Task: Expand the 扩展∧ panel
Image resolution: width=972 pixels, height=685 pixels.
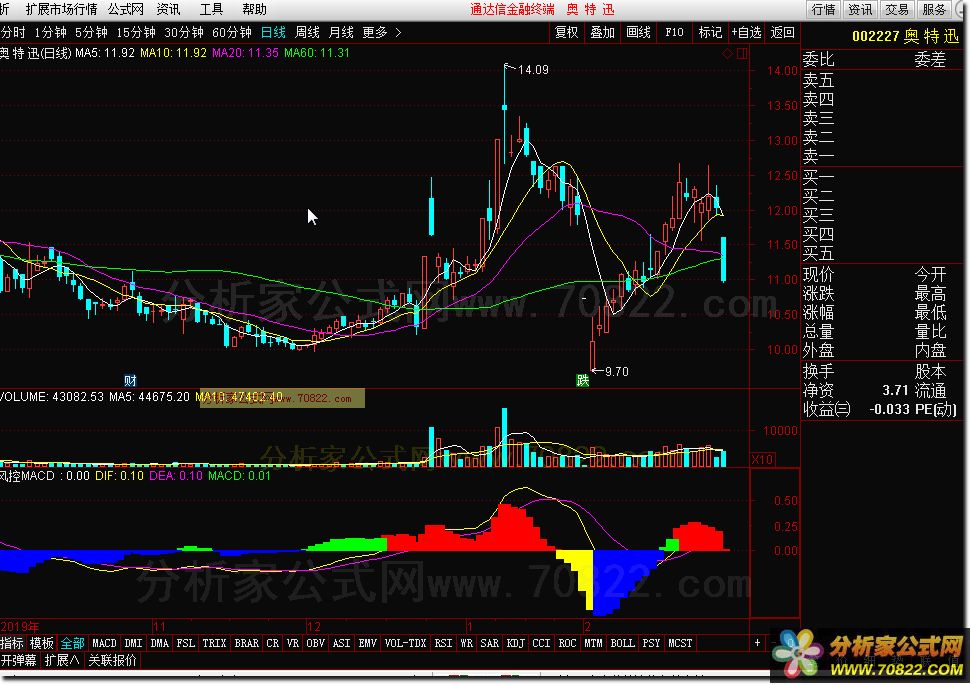Action: 63,660
